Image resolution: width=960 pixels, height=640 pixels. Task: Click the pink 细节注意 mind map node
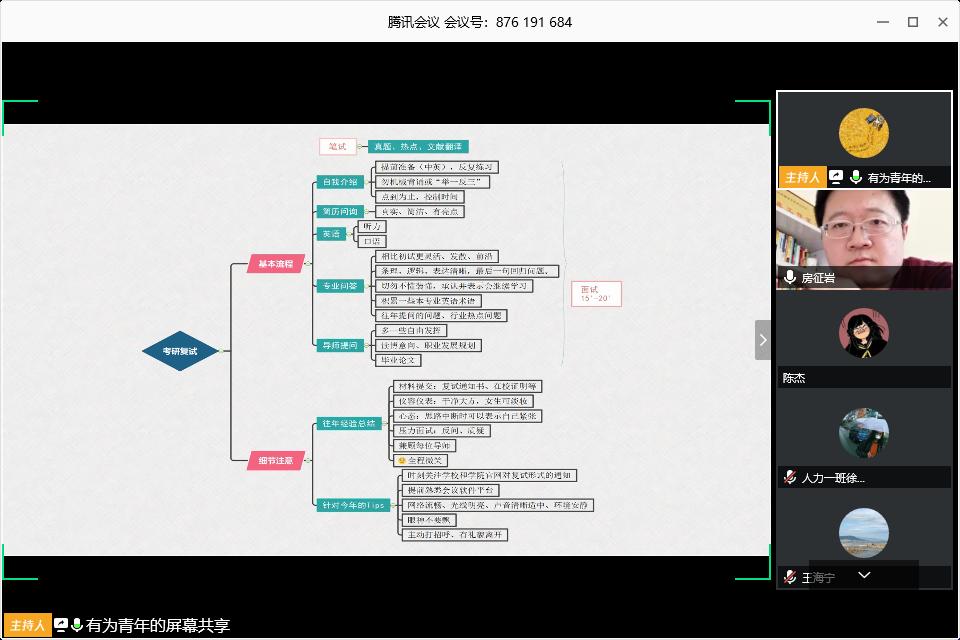pyautogui.click(x=276, y=460)
